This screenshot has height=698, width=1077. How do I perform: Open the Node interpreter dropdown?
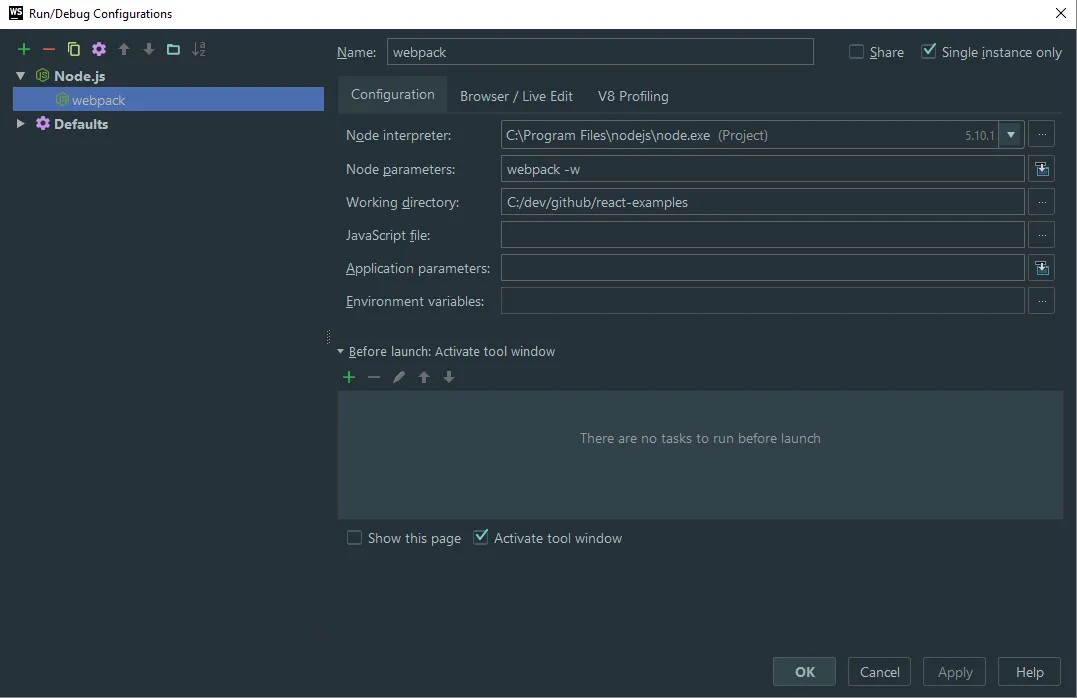(1012, 135)
